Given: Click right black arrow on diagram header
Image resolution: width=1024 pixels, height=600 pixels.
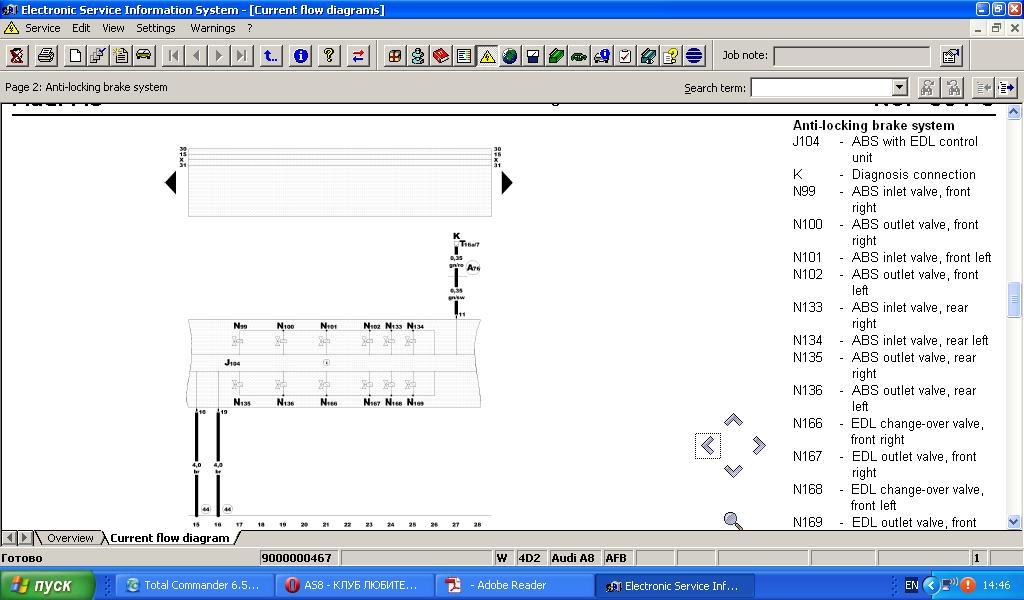Looking at the screenshot, I should [x=507, y=183].
